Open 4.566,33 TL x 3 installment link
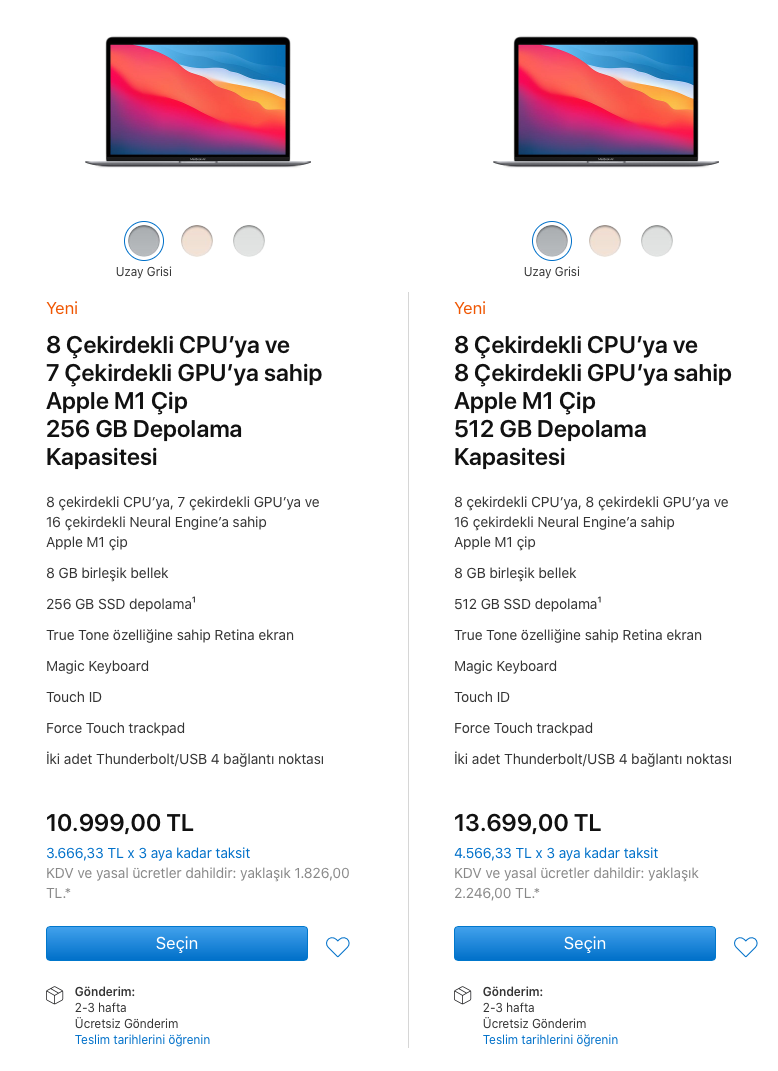Screen dimensions: 778x1071 point(556,853)
